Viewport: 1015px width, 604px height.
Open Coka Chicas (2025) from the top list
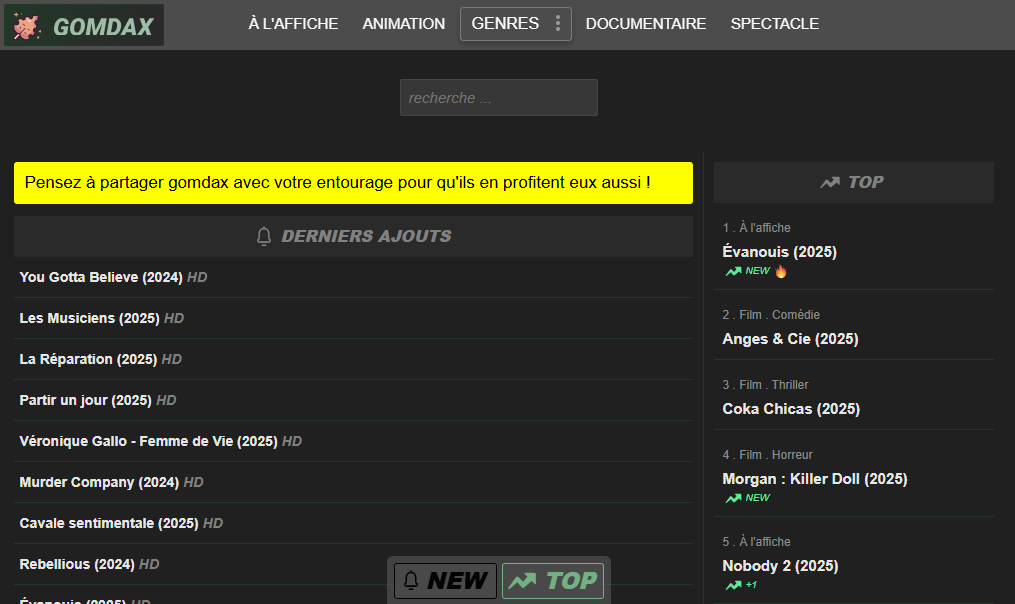(790, 409)
